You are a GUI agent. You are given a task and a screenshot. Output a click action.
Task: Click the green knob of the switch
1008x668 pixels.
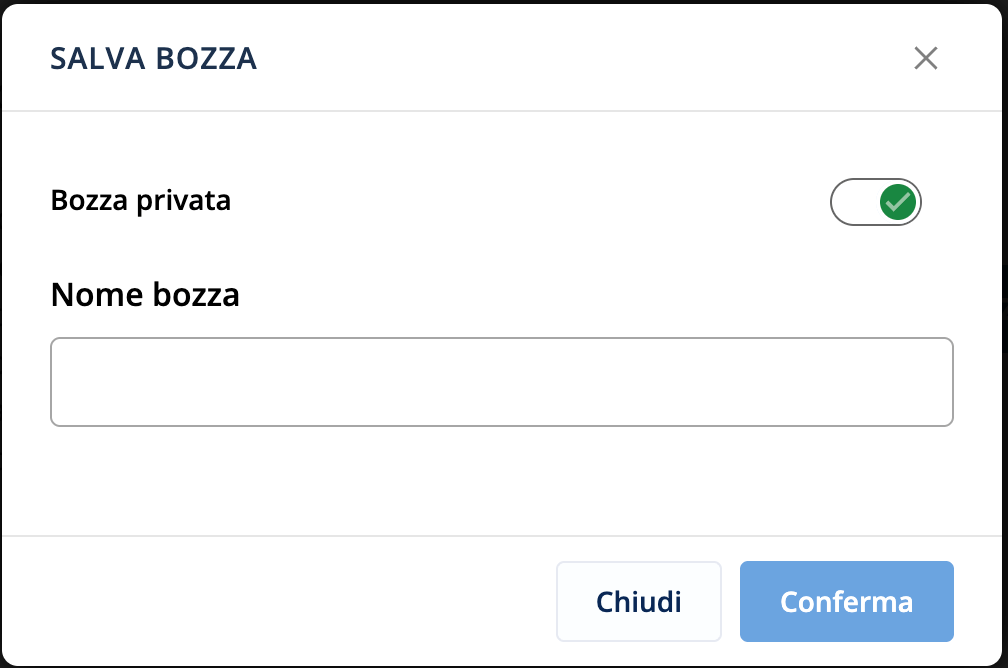point(898,202)
